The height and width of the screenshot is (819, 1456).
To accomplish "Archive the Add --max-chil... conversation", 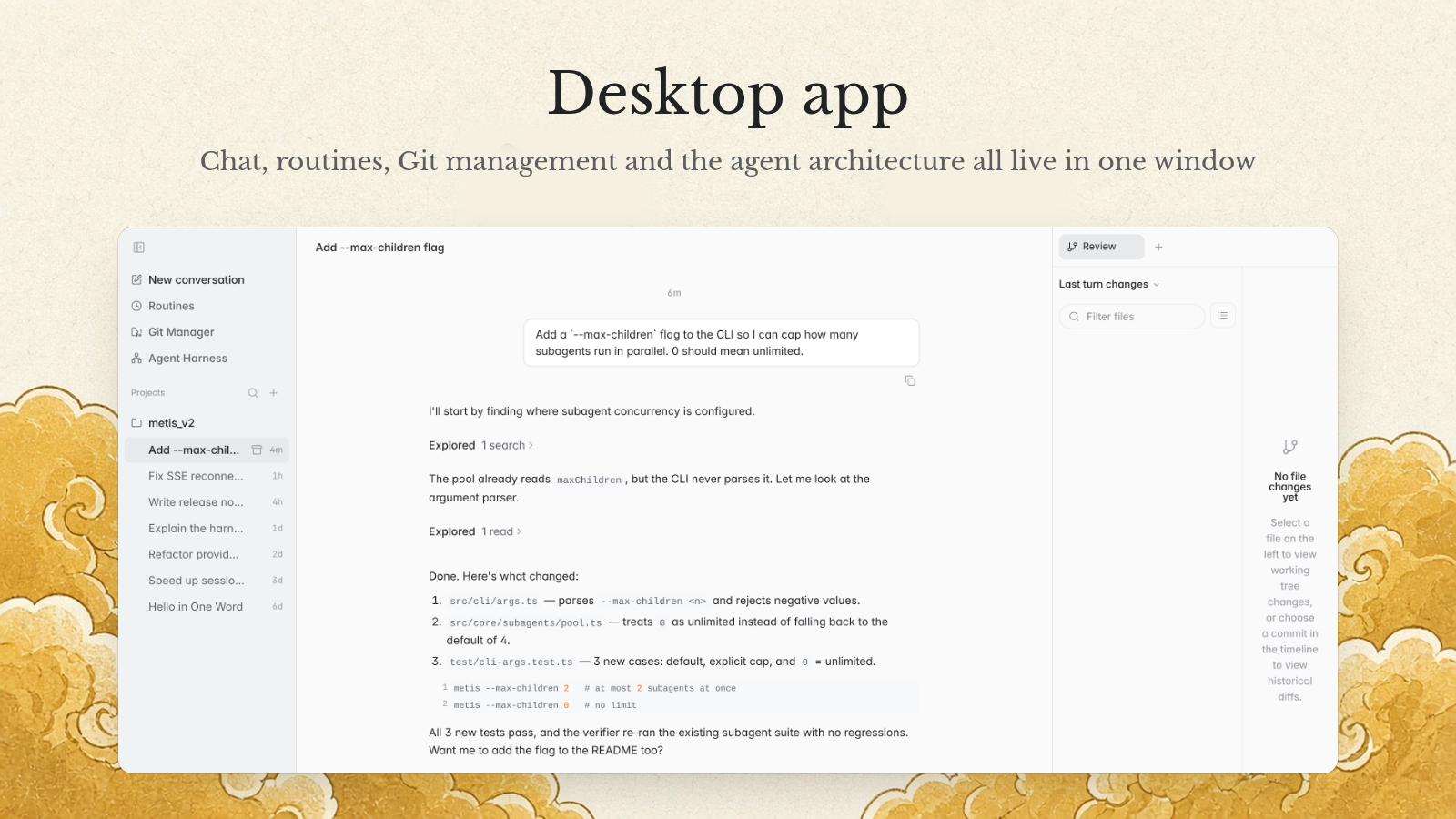I will (257, 450).
